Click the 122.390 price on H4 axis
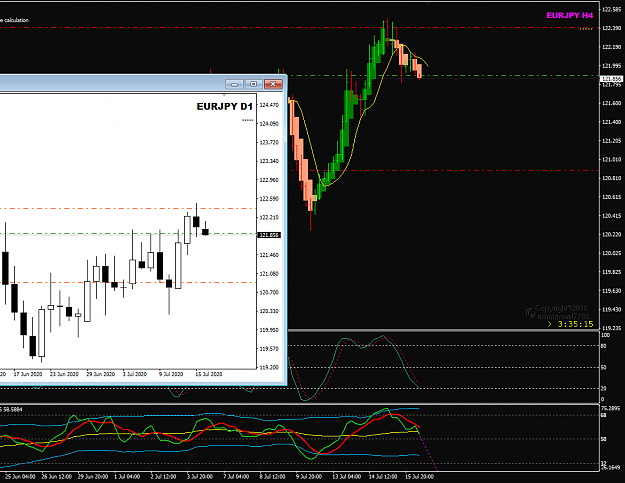 tap(611, 28)
